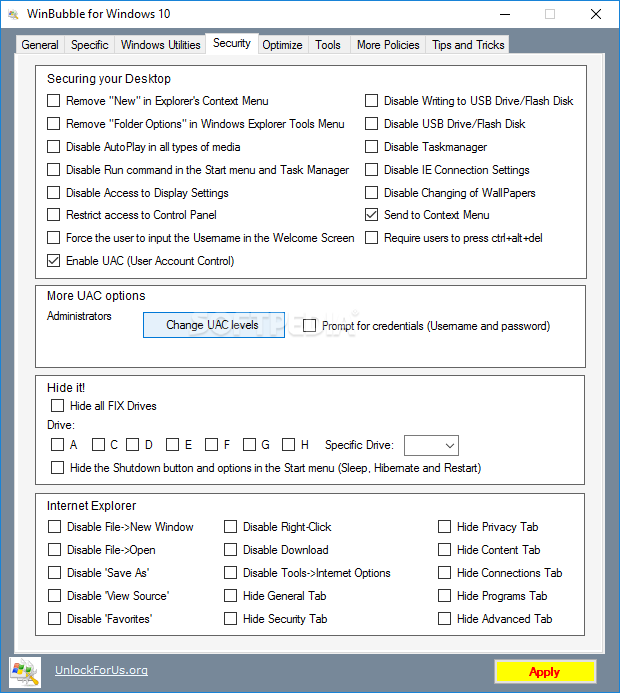The width and height of the screenshot is (620, 693).
Task: Enable Disable Download checkbox
Action: pos(230,550)
